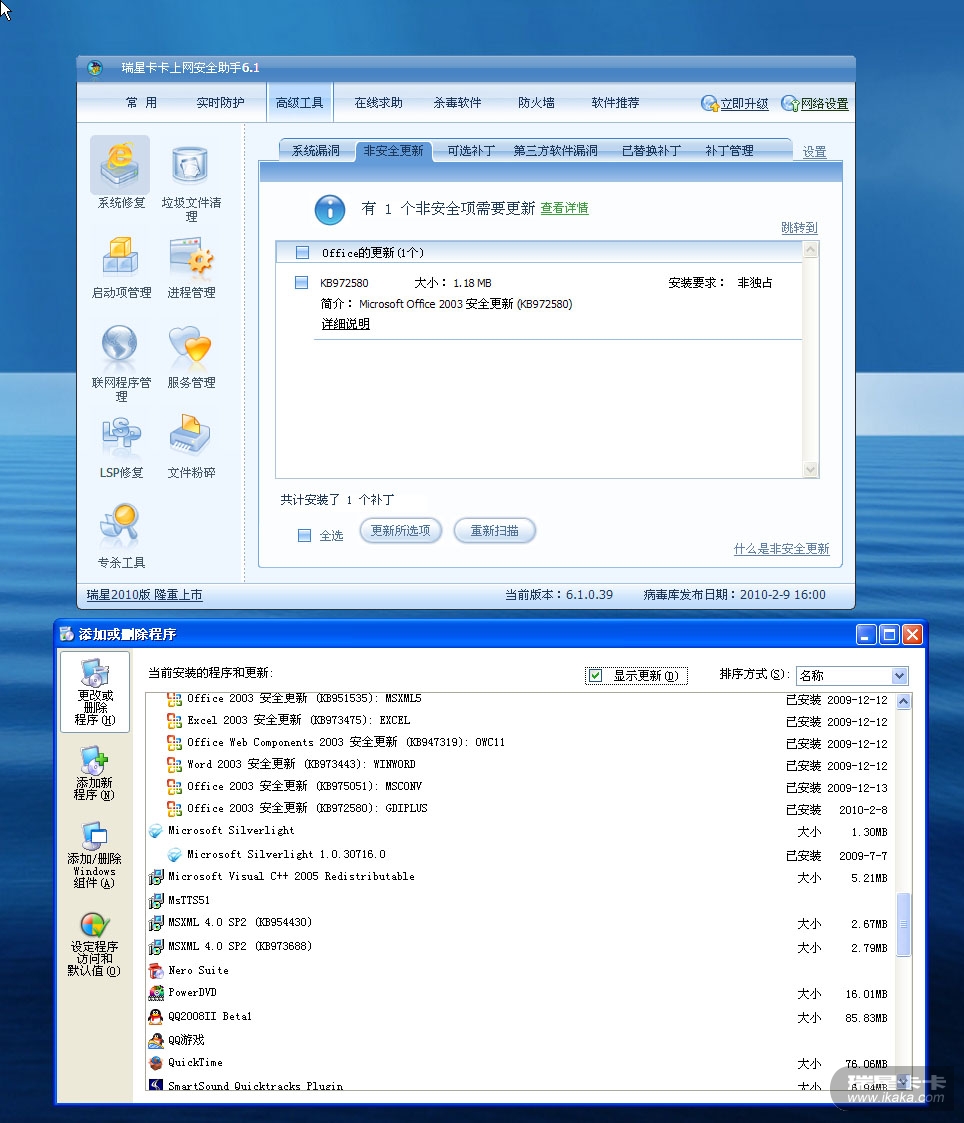
Task: Click the 设置 link beside the patch tabs
Action: coord(814,153)
